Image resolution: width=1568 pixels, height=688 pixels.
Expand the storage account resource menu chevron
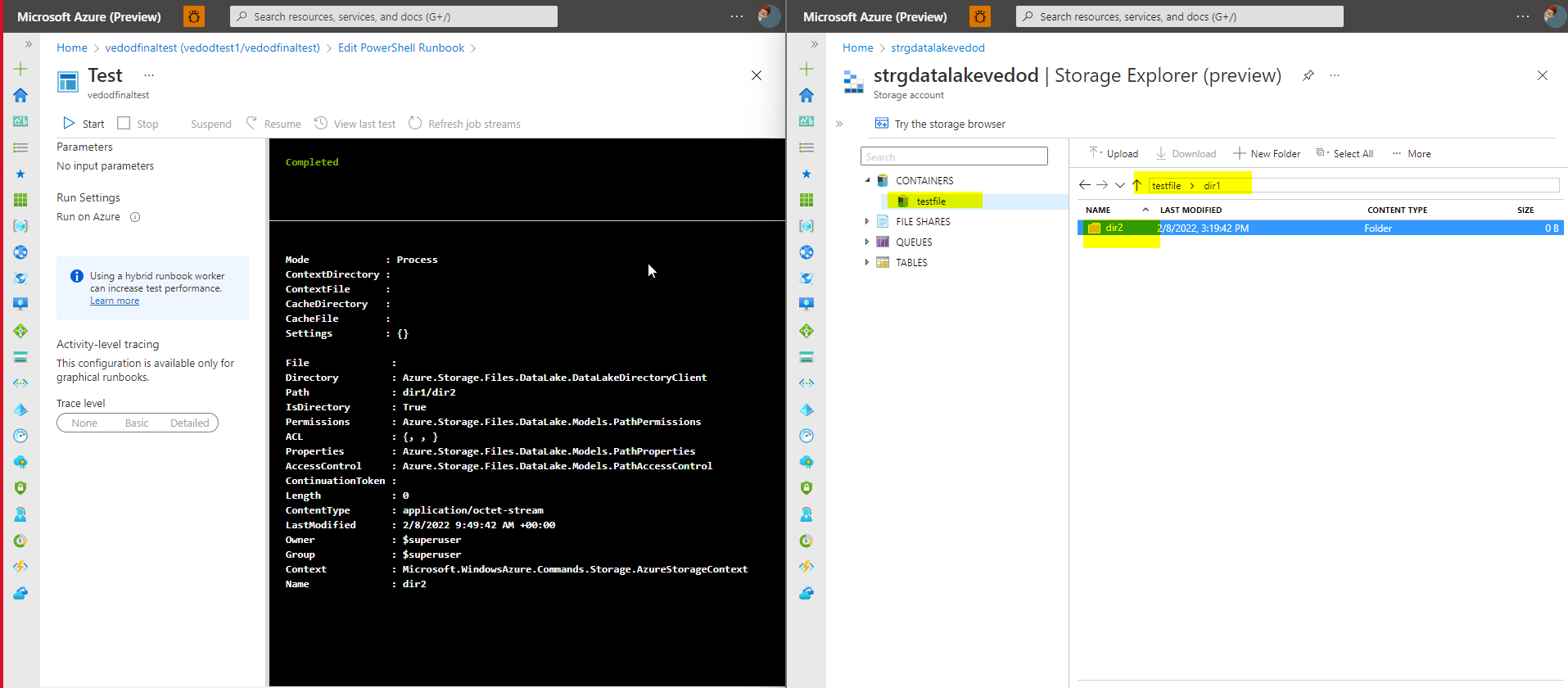pyautogui.click(x=839, y=124)
